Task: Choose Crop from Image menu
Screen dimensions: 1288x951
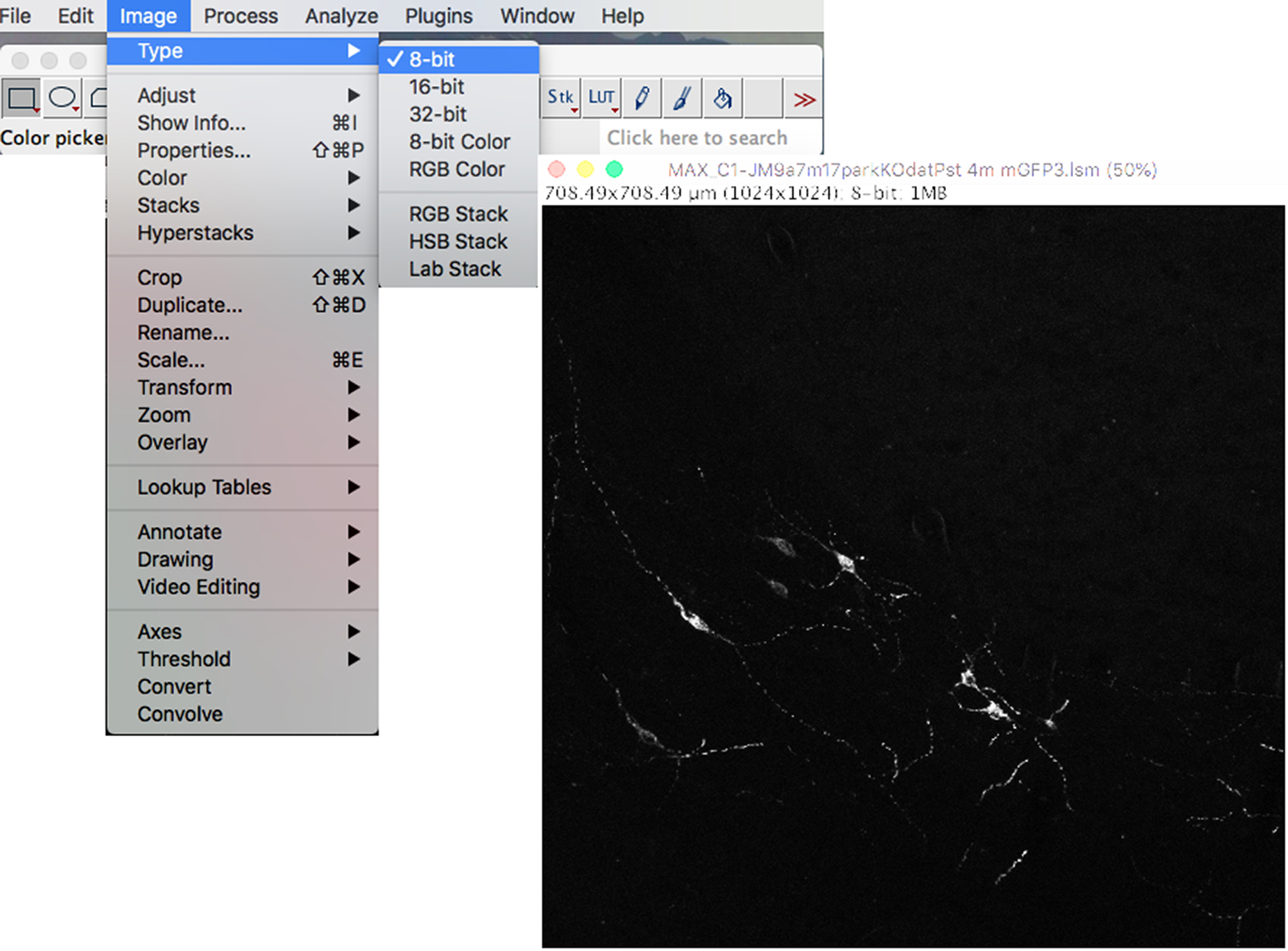Action: (243, 277)
